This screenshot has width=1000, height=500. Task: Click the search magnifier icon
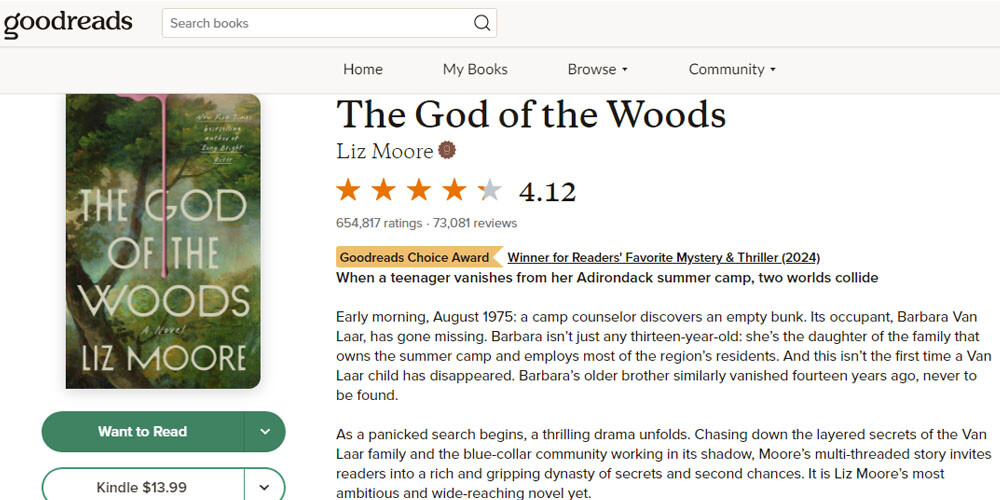point(482,23)
